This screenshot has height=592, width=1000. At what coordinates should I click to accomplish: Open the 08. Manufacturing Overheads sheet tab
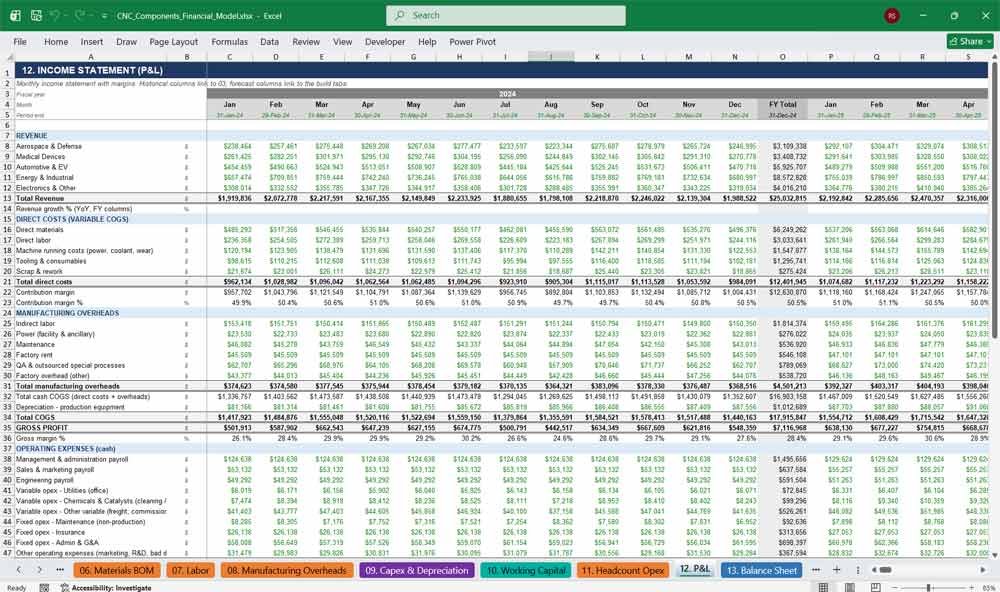(x=287, y=570)
